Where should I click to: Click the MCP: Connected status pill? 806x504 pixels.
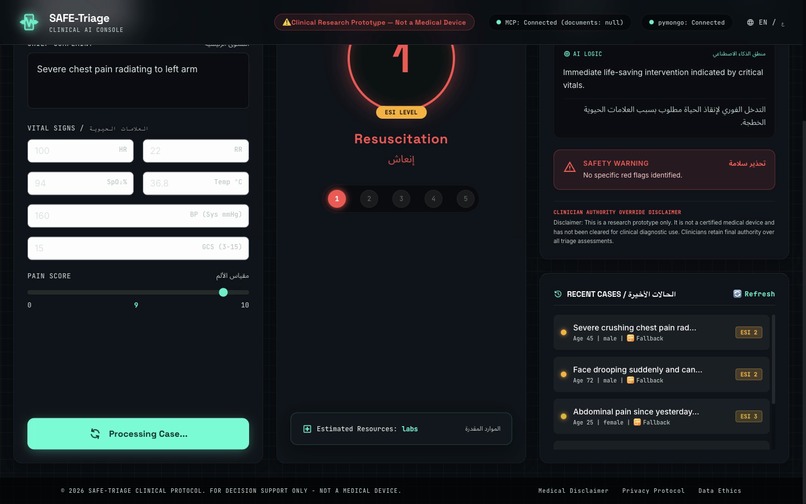[560, 22]
